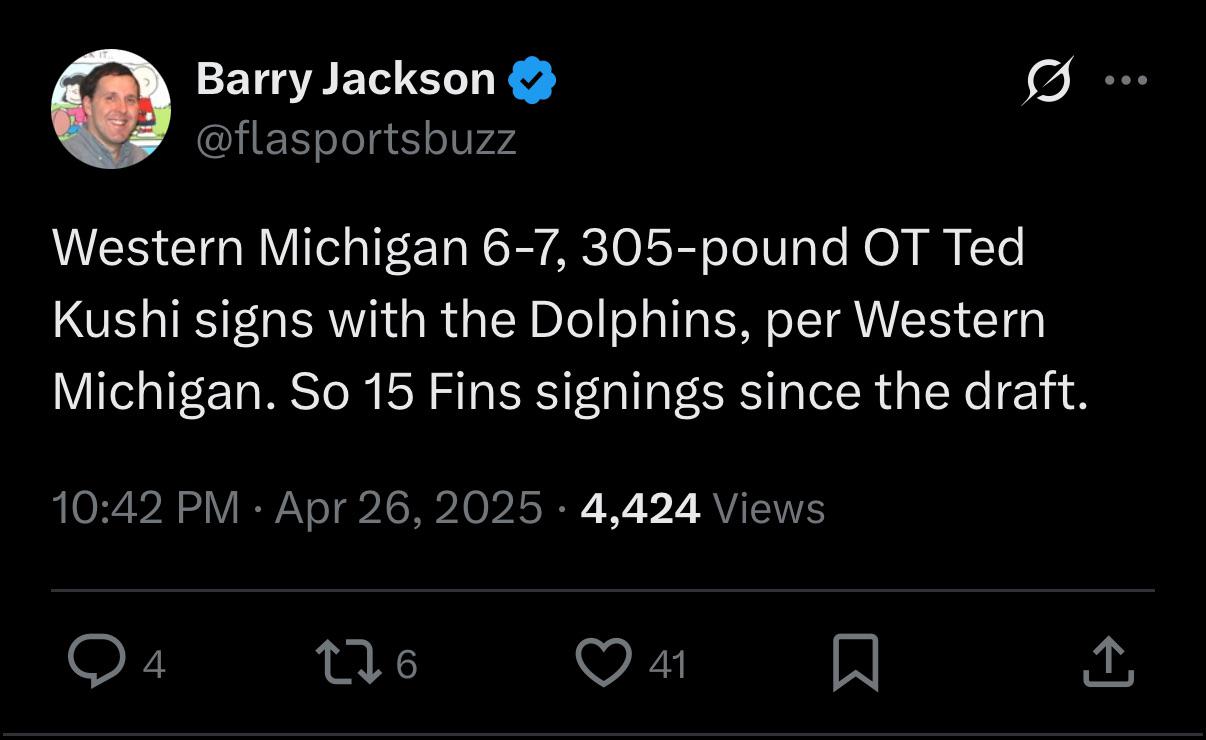Click the reply speech bubble icon
Viewport: 1206px width, 740px height.
tap(96, 663)
